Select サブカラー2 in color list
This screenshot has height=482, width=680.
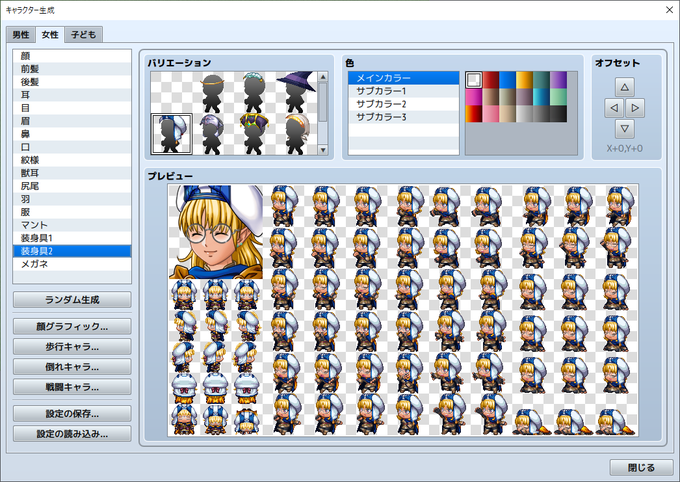tap(403, 104)
